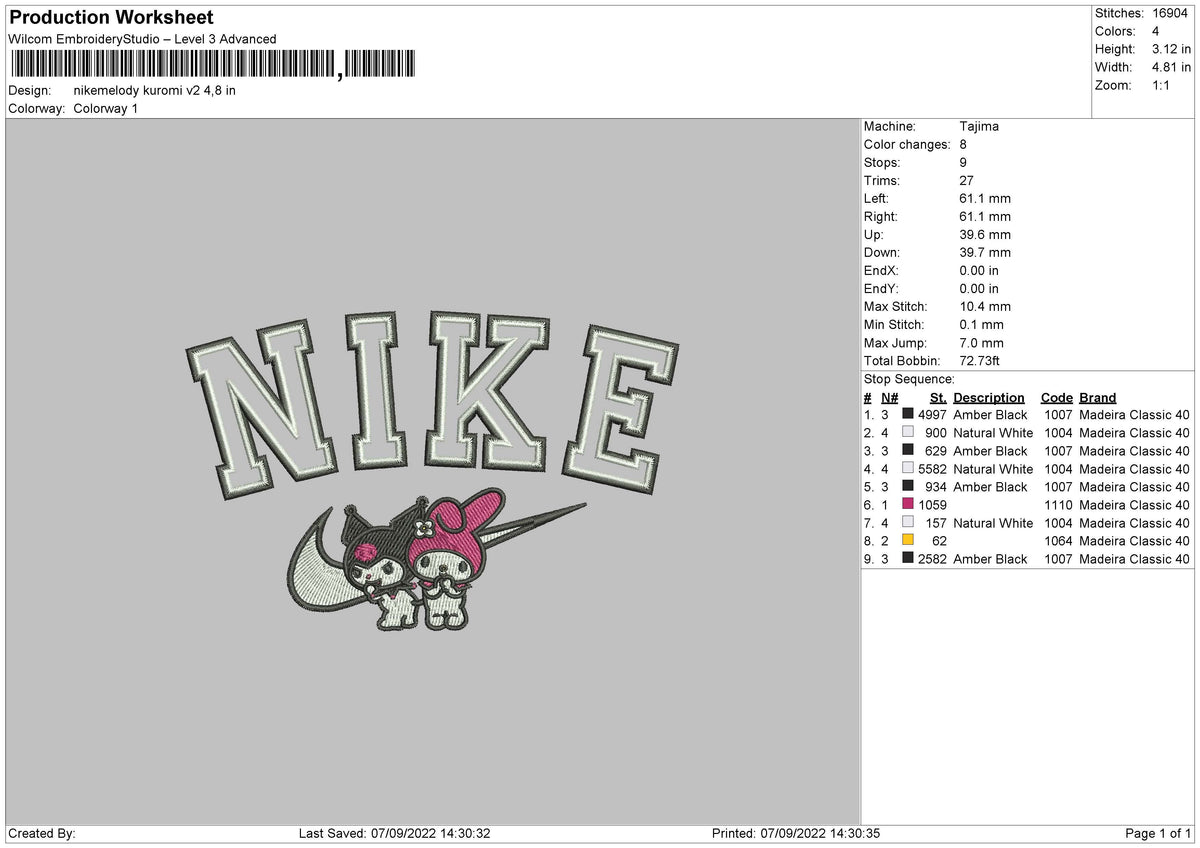
Task: Select the yellow color swatch in stop 8
Action: (908, 541)
